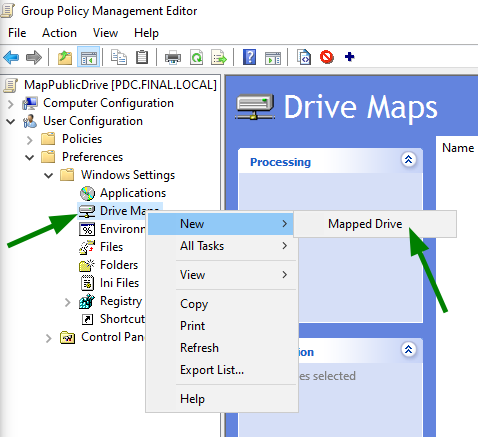Click the Applications disc icon in tree

click(87, 193)
